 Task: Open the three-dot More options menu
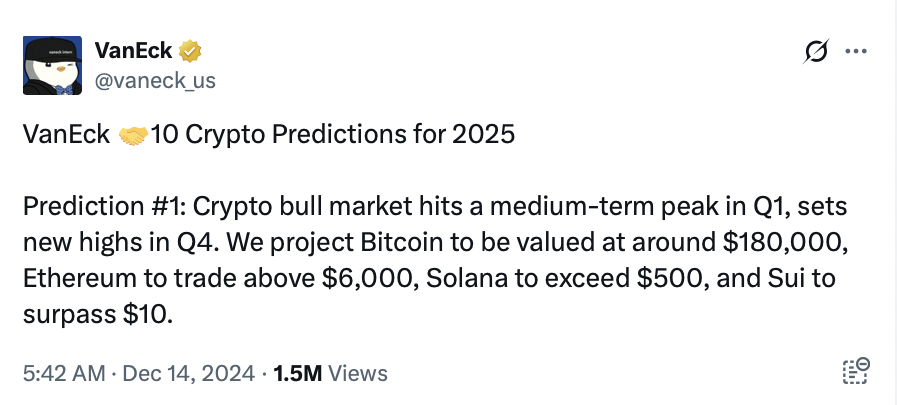point(856,52)
